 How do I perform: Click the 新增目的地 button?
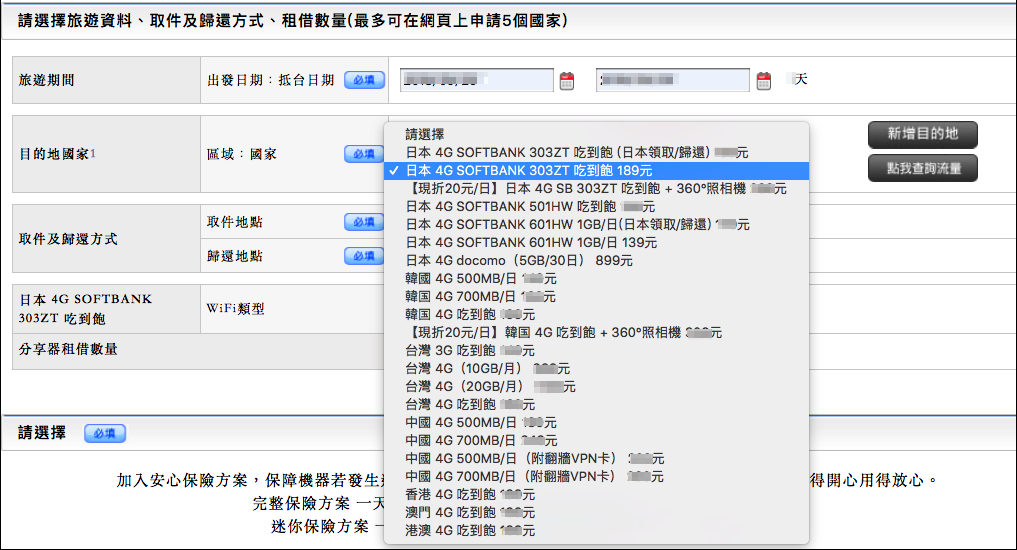tap(922, 134)
